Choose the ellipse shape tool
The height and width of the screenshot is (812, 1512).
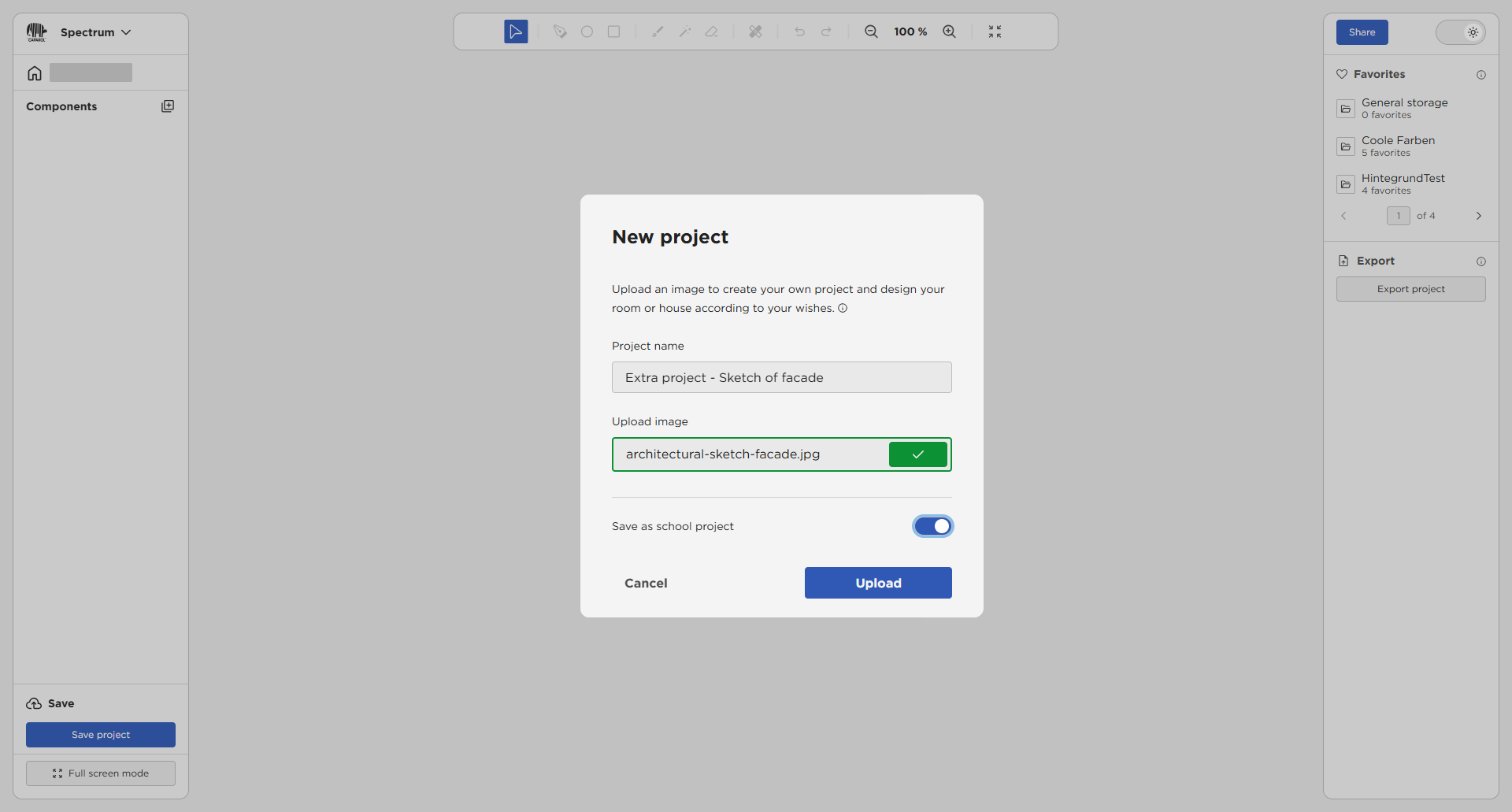pyautogui.click(x=587, y=32)
